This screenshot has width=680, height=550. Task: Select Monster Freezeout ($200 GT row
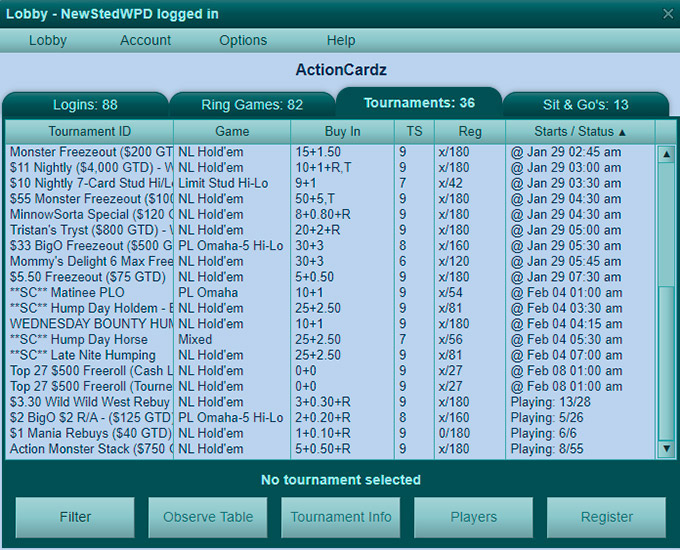[x=330, y=152]
